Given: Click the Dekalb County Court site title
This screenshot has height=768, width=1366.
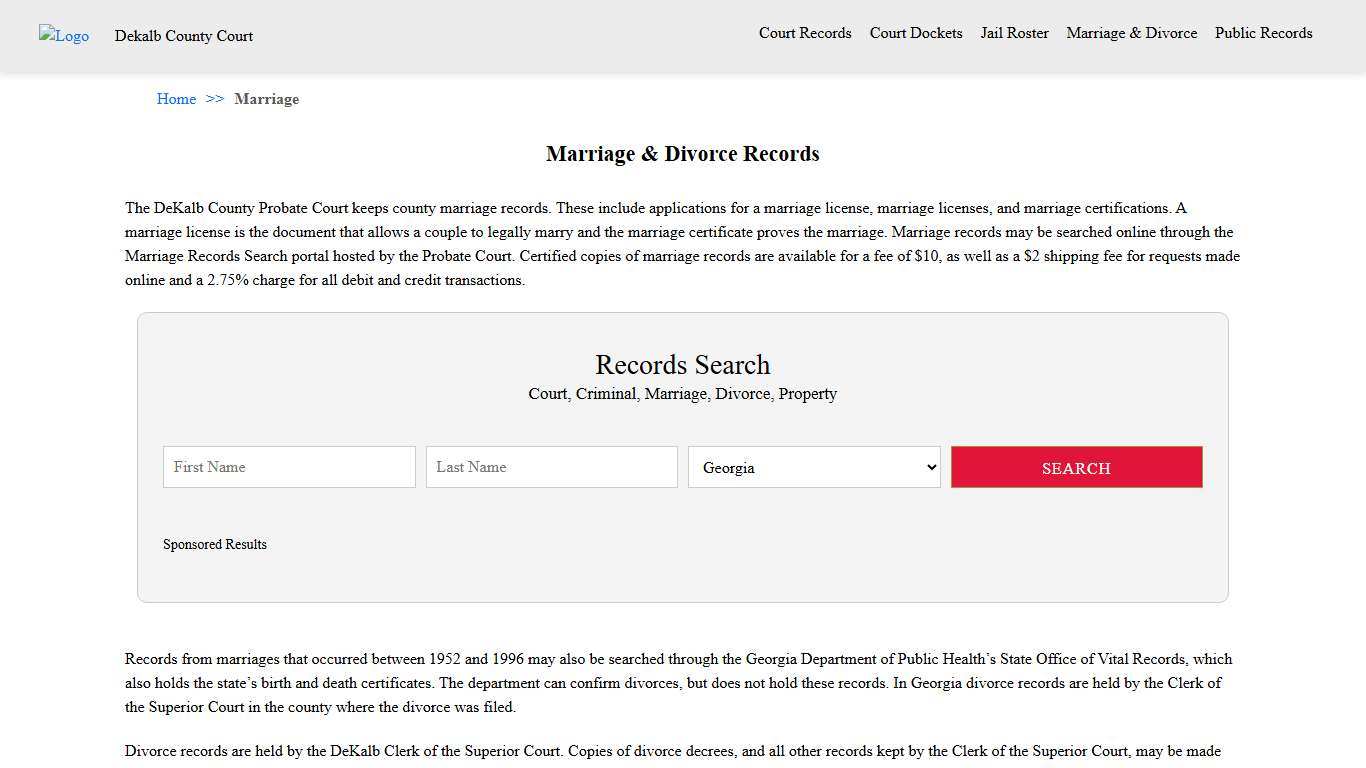Looking at the screenshot, I should [183, 36].
